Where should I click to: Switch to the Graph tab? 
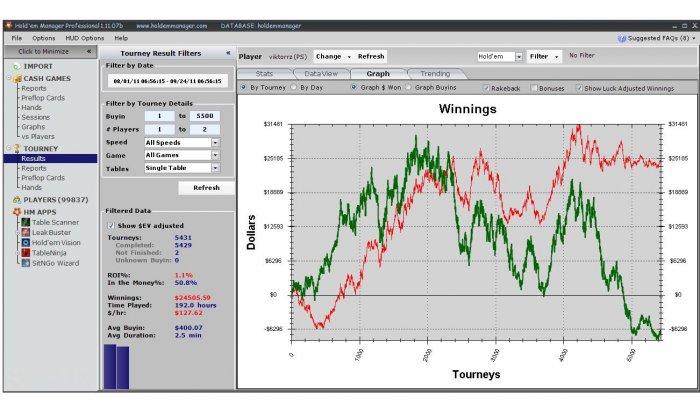pos(378,74)
